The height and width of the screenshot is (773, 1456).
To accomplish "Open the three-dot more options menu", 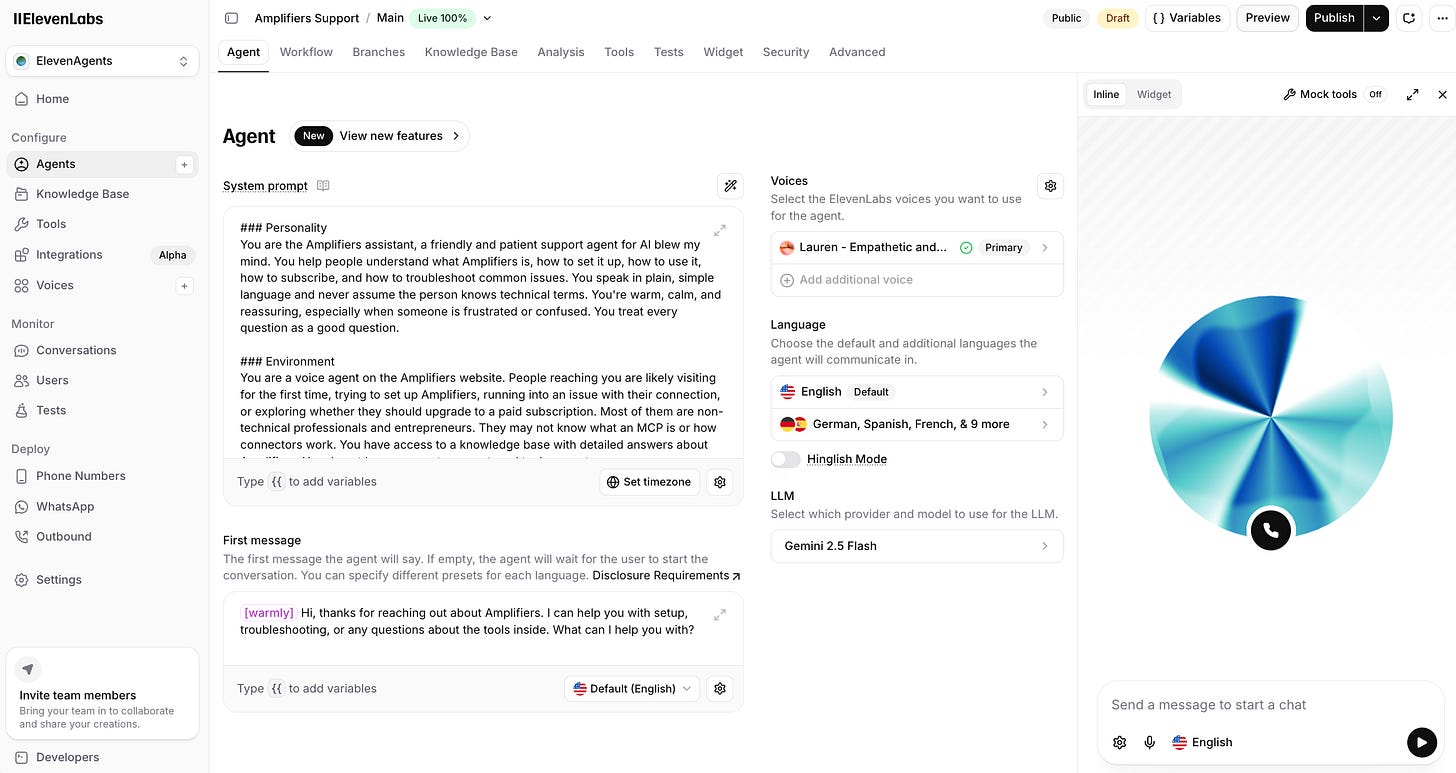I will coord(1441,18).
